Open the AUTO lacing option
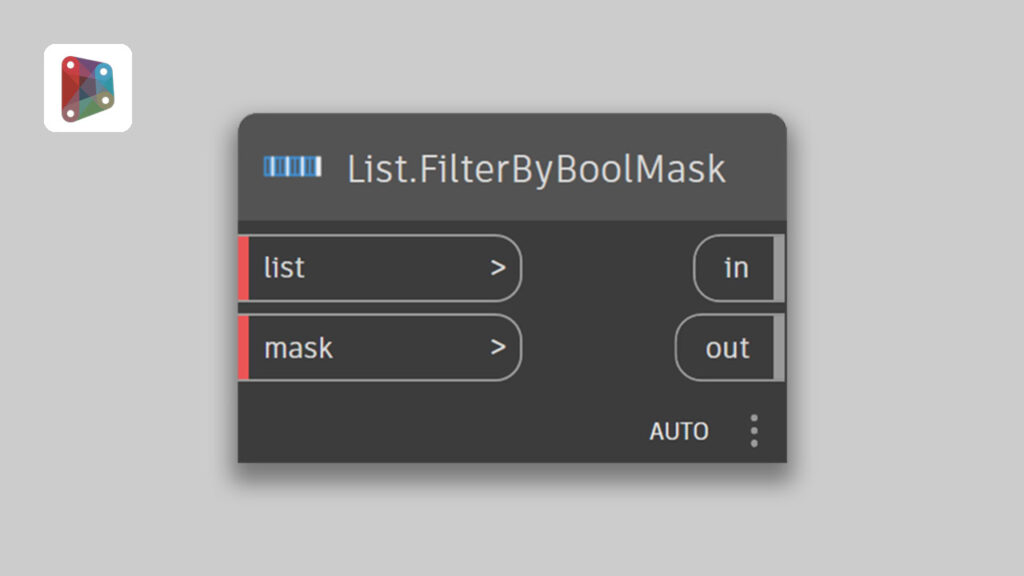Viewport: 1024px width, 576px height. 679,432
